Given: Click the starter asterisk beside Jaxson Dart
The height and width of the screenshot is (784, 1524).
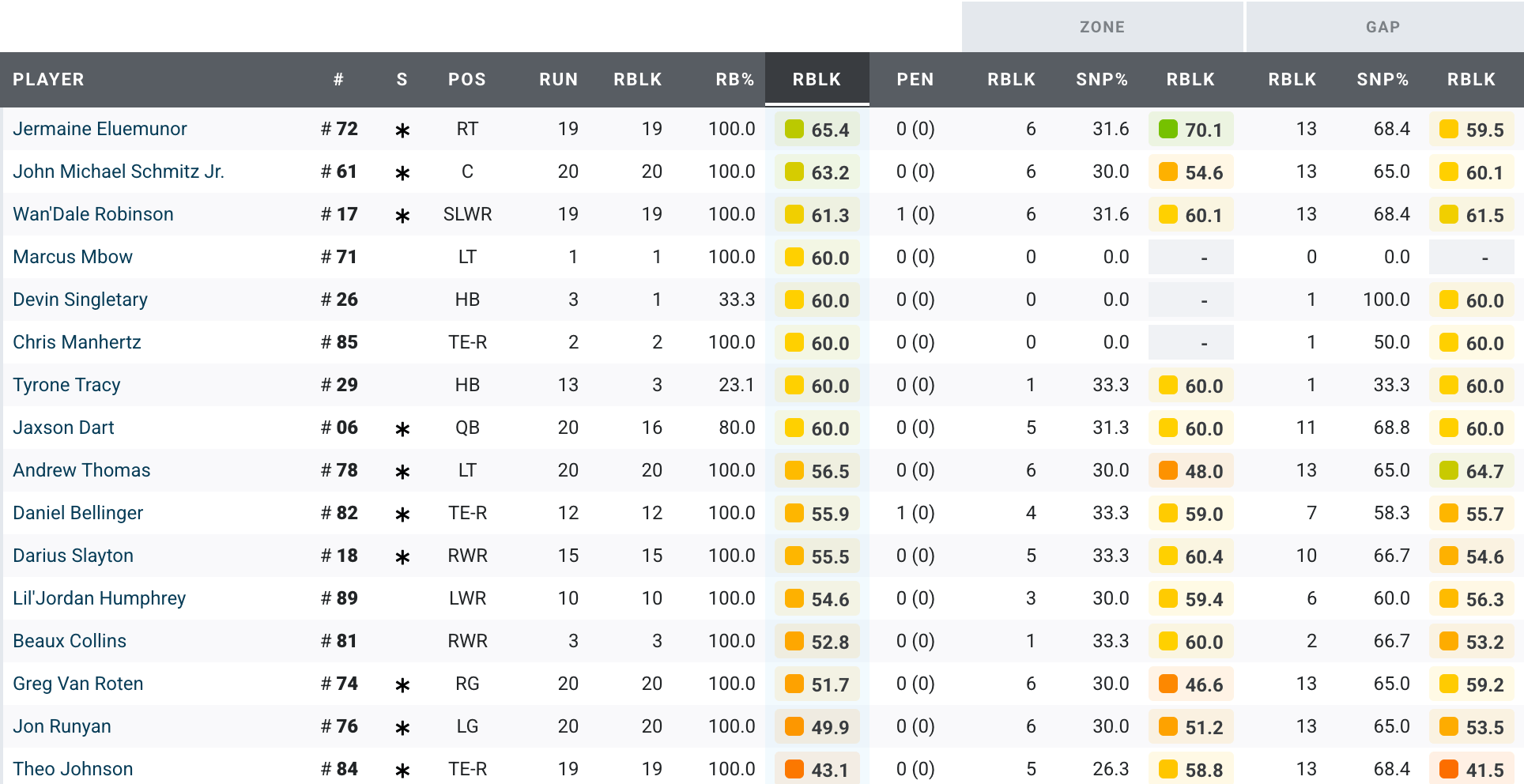Looking at the screenshot, I should coord(402,429).
